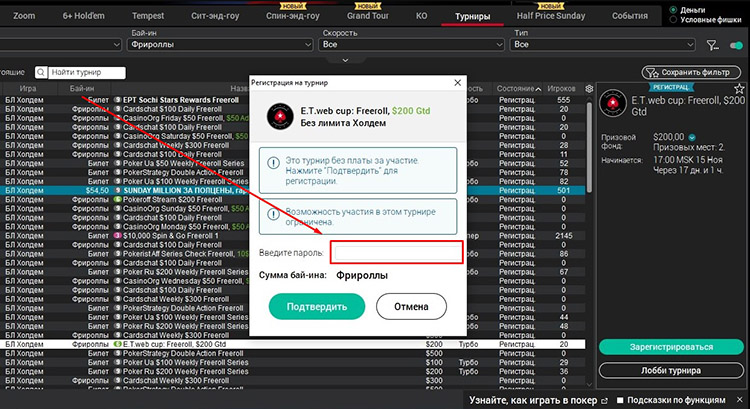The image size is (750, 409).
Task: Select CasinoOrg Sunday $50 Freeroll row
Action: point(292,209)
